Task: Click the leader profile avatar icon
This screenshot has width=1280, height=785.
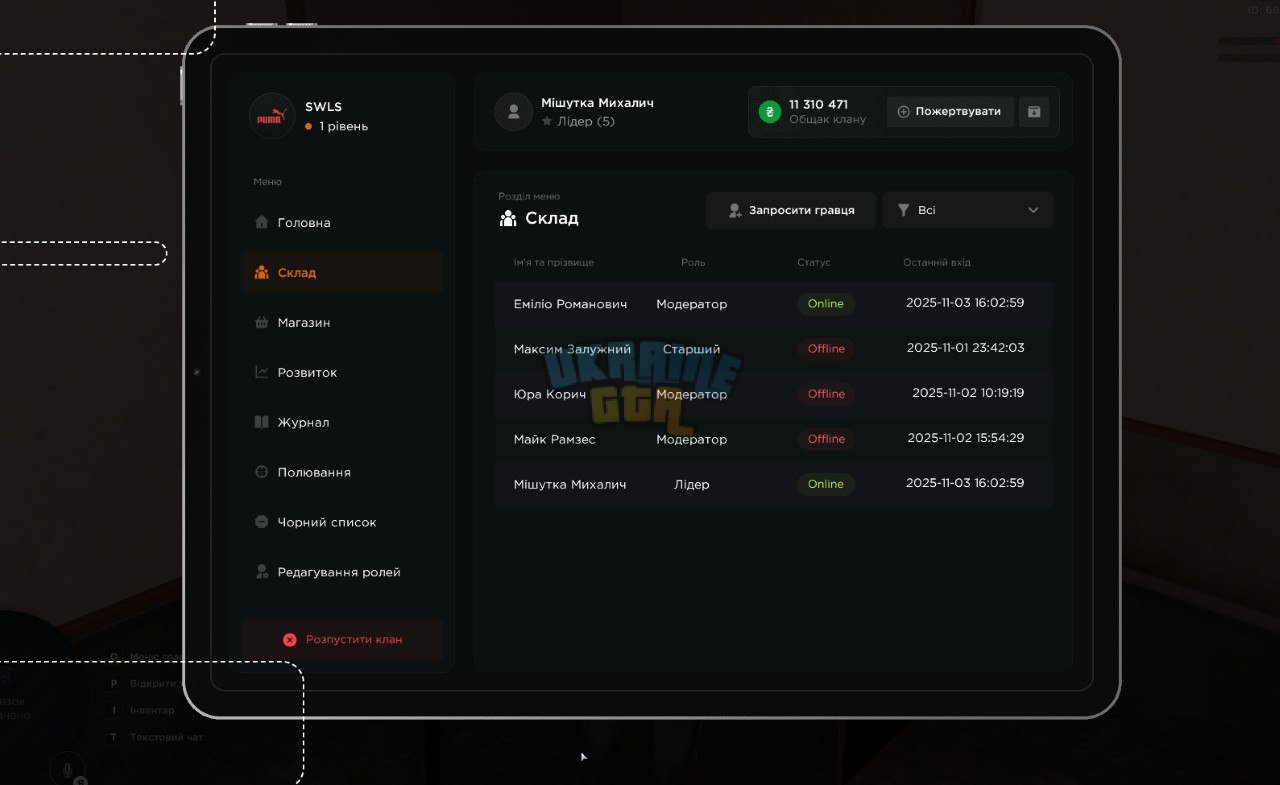Action: point(514,112)
